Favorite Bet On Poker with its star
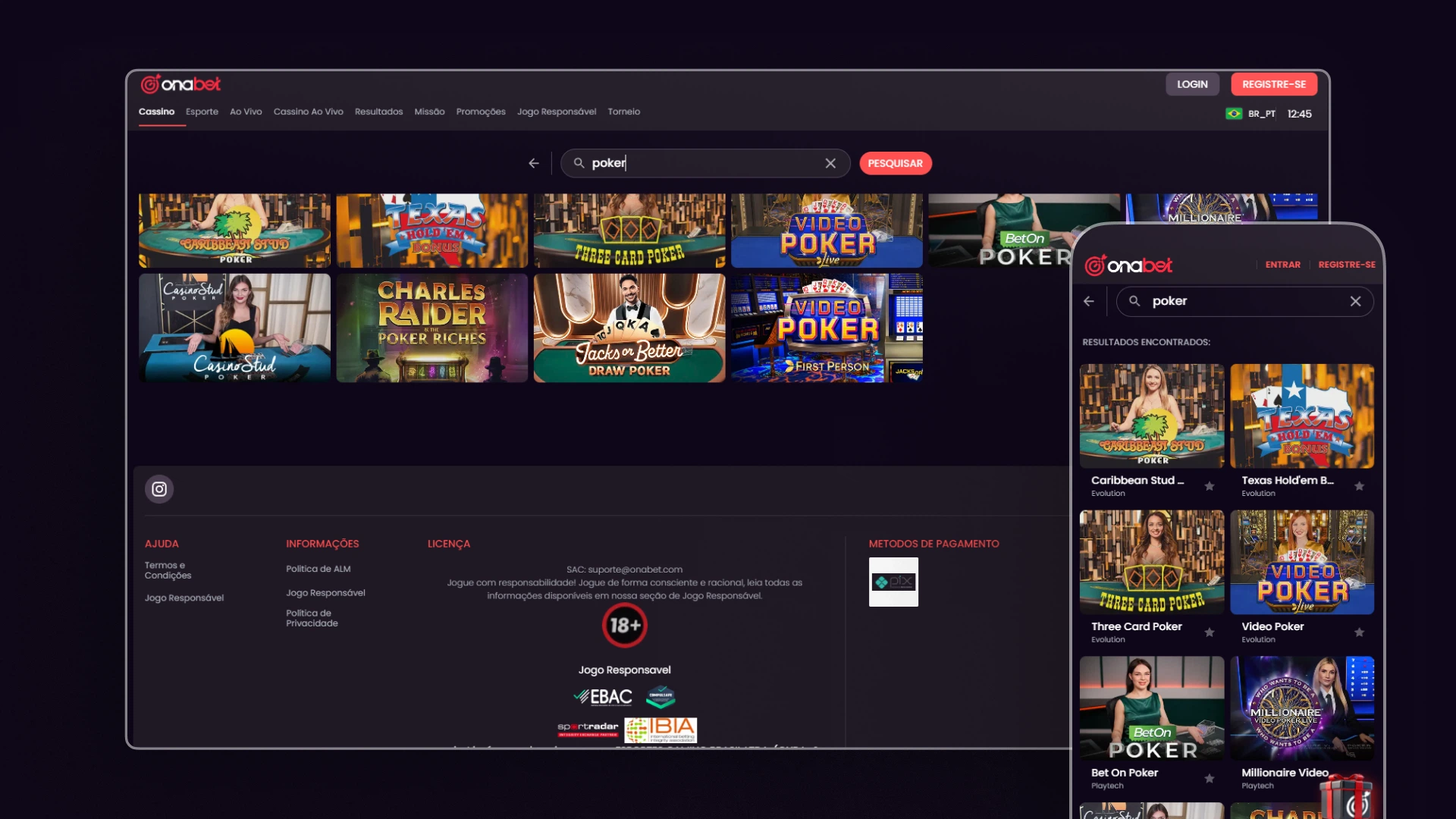1456x819 pixels. click(1210, 778)
